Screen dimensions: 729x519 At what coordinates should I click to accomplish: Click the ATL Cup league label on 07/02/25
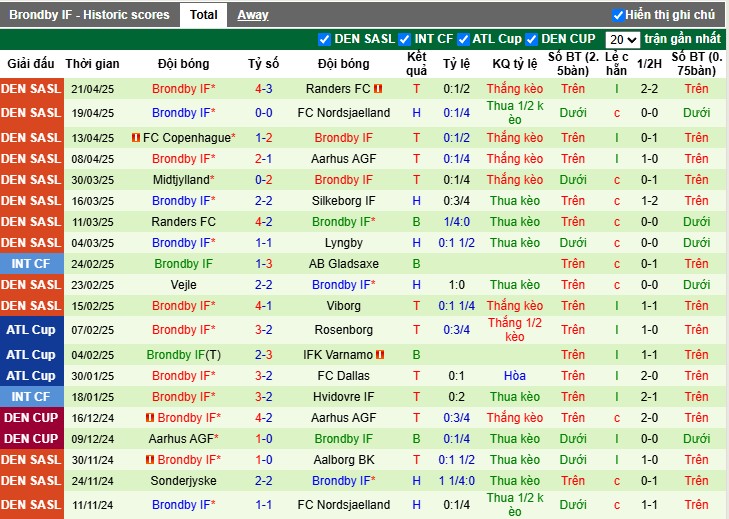point(31,330)
